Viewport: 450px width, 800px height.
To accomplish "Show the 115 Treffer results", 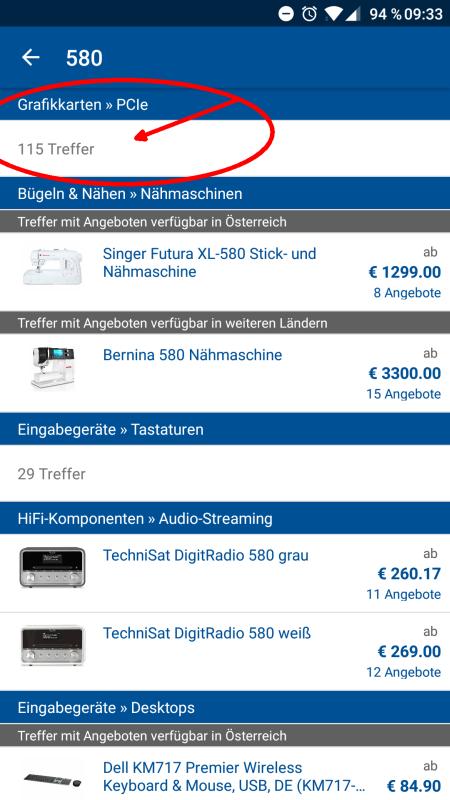I will point(225,149).
